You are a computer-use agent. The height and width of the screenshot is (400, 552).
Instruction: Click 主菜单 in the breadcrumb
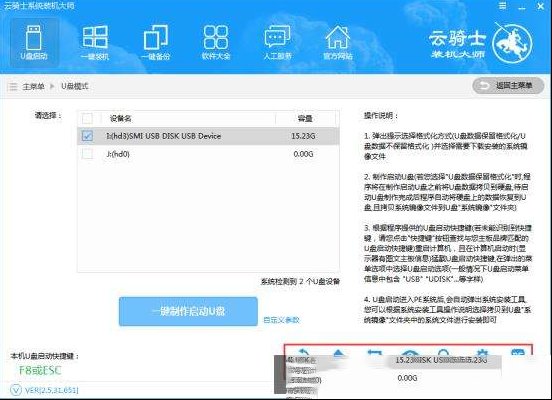pos(33,86)
